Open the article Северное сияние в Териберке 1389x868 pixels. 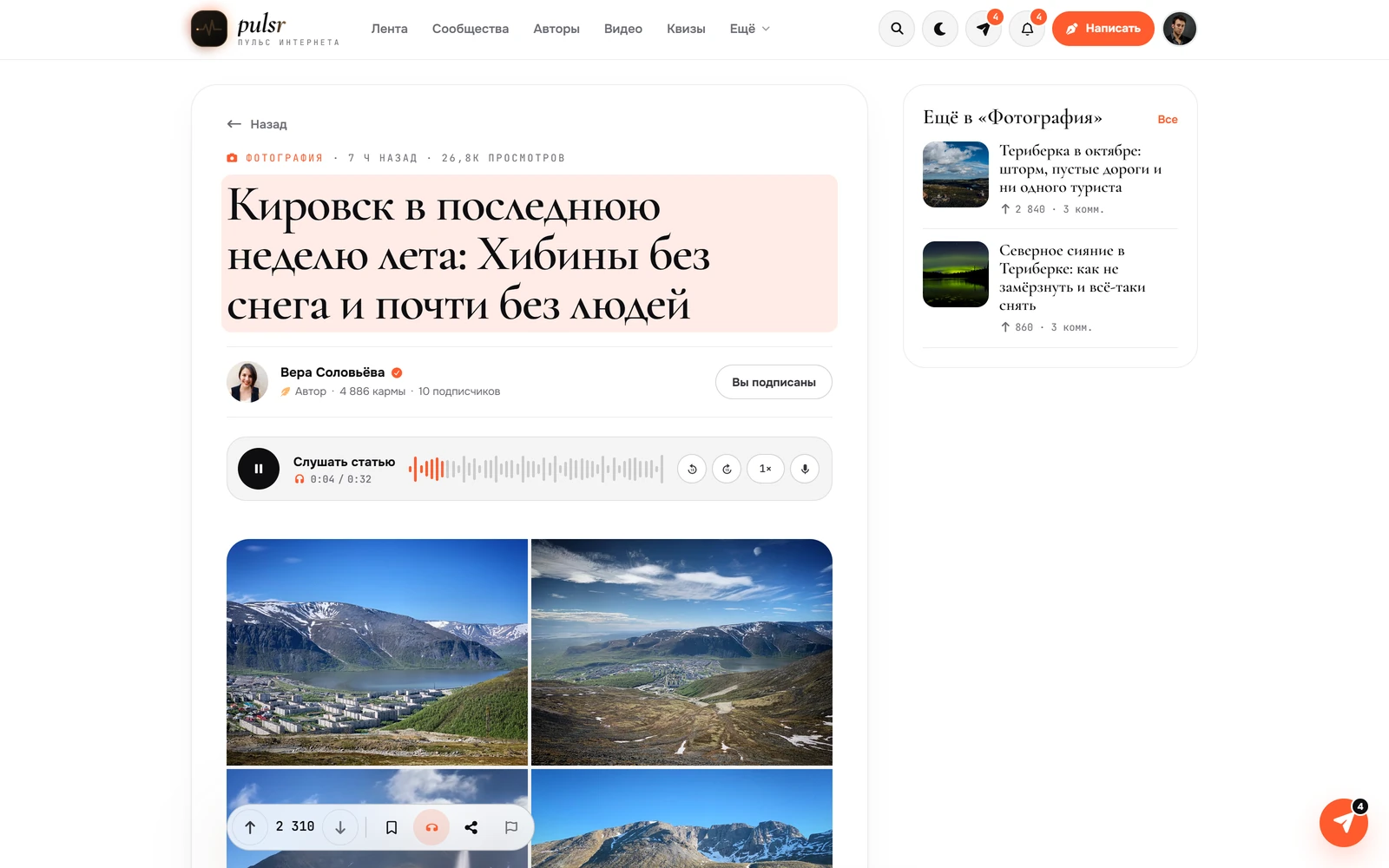tap(1072, 278)
